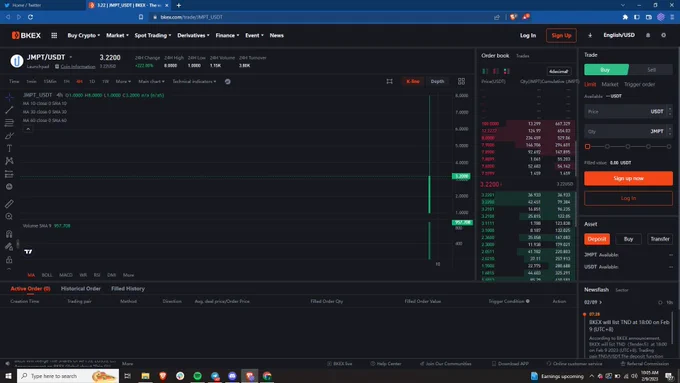Click the TradingView logo on chart
Viewport: 680px width, 383px height.
[x=28, y=252]
